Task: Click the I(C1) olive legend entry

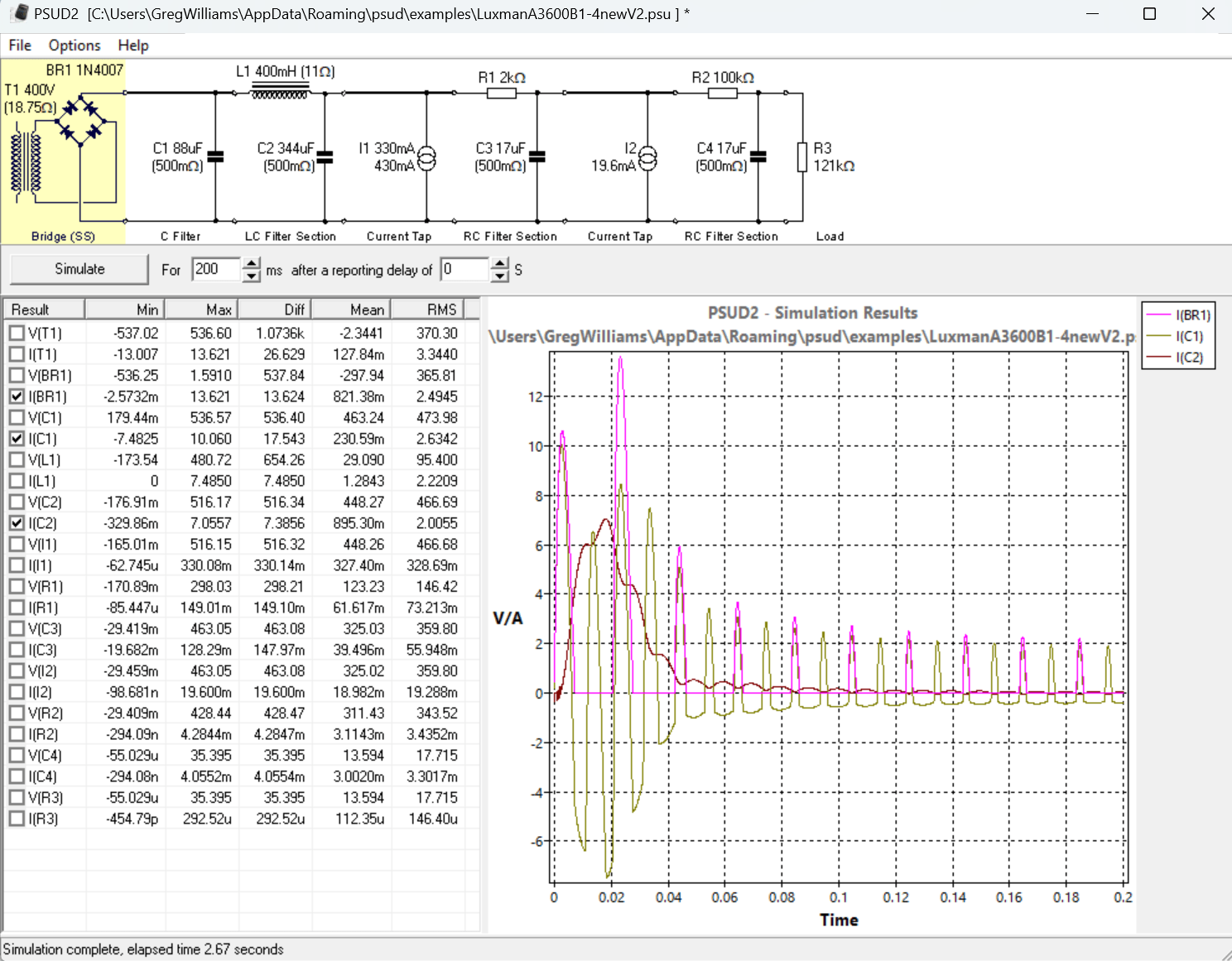Action: [x=1176, y=336]
